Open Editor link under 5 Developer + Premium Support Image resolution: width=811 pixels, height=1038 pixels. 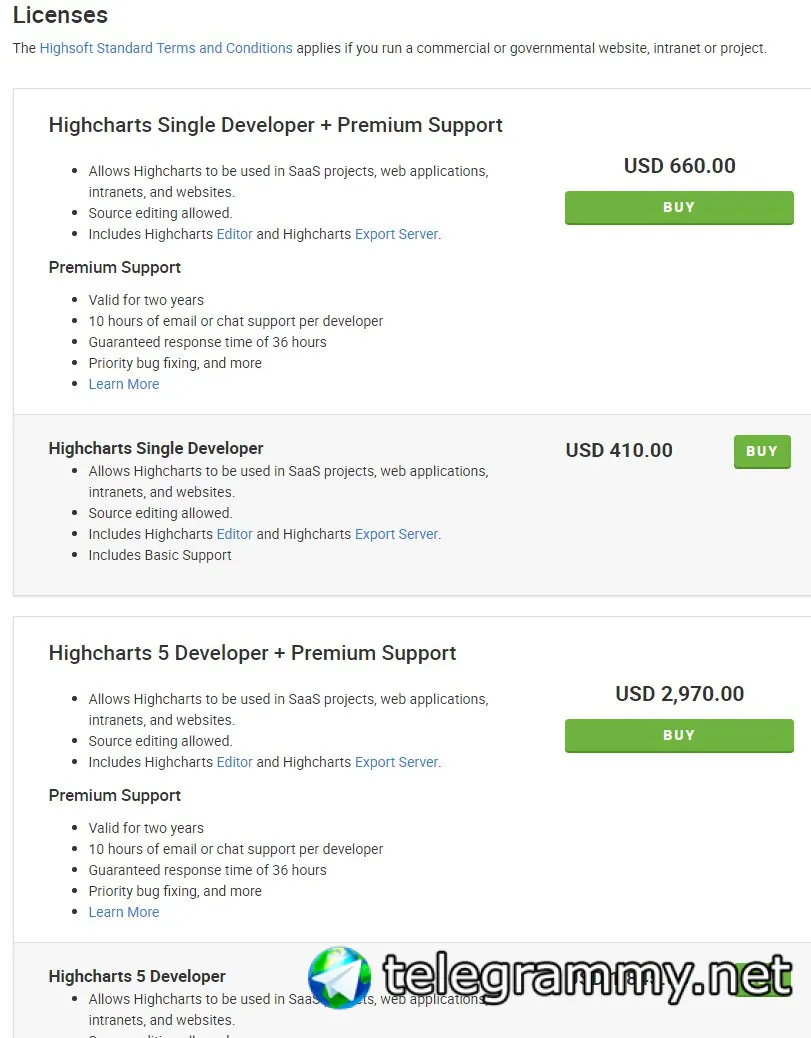coord(234,762)
